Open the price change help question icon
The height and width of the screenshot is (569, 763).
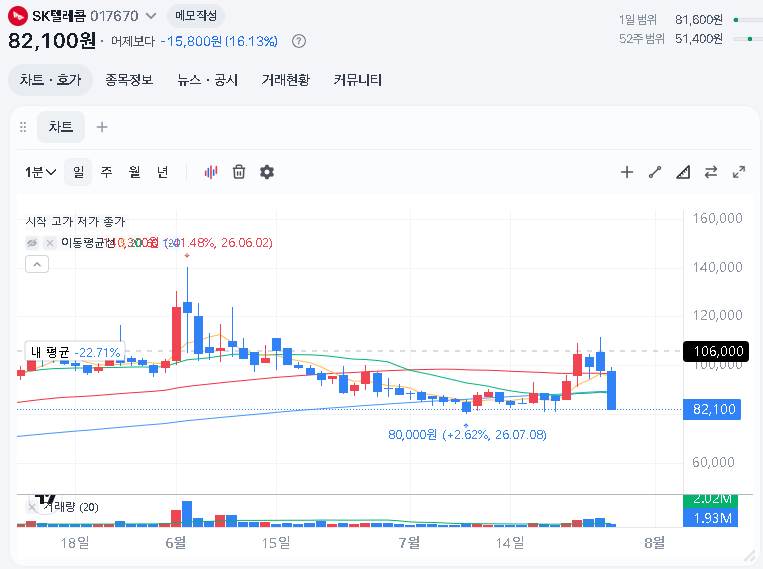tap(299, 41)
